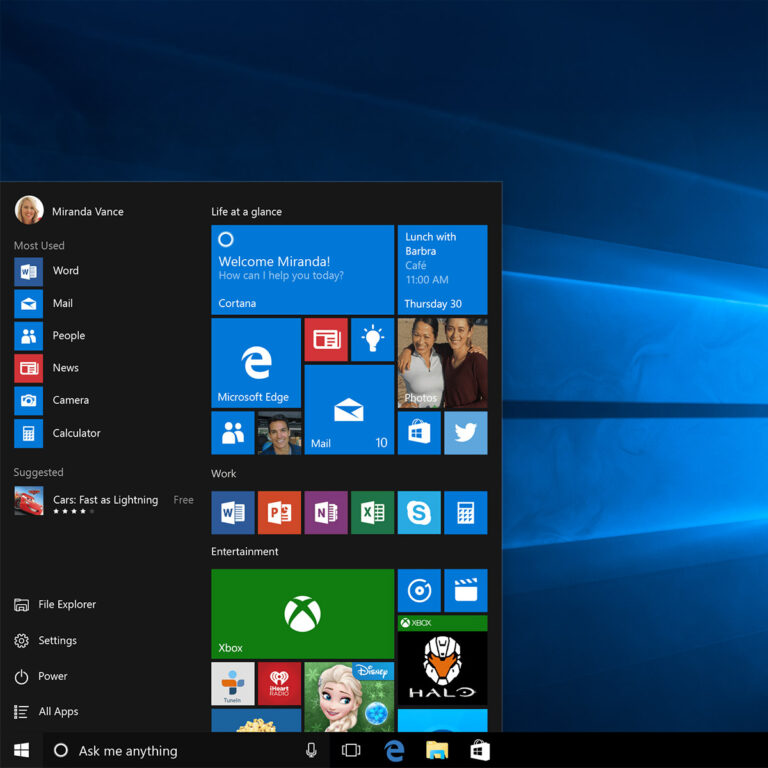Open the Mail tile showing 10 messages
This screenshot has height=768, width=768.
point(349,409)
